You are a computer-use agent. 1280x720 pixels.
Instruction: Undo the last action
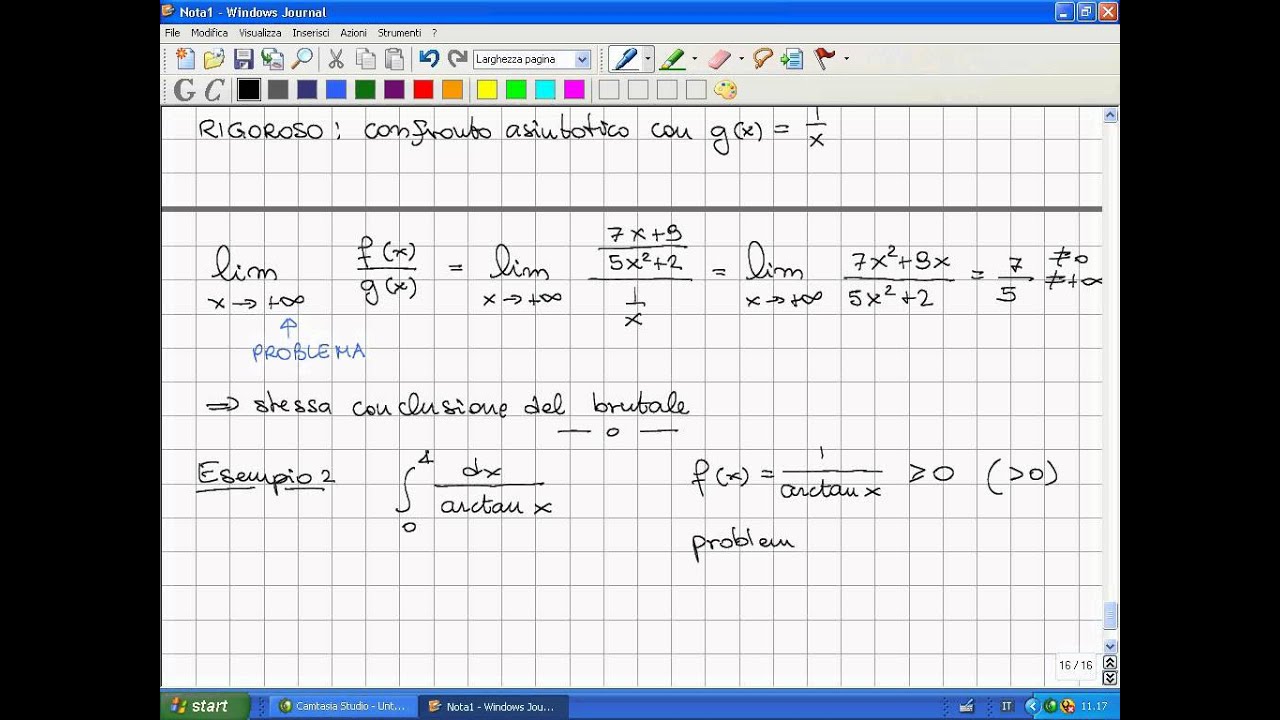(429, 59)
